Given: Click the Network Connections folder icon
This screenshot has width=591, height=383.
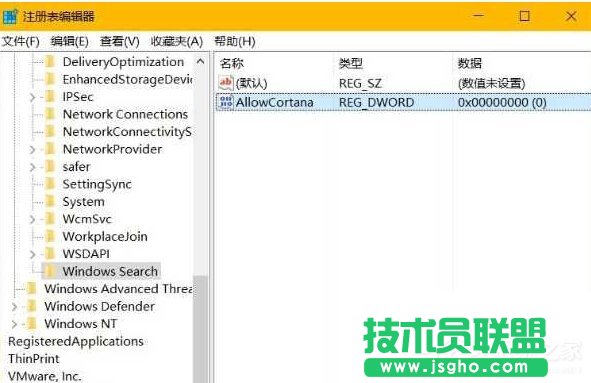Looking at the screenshot, I should 50,114.
